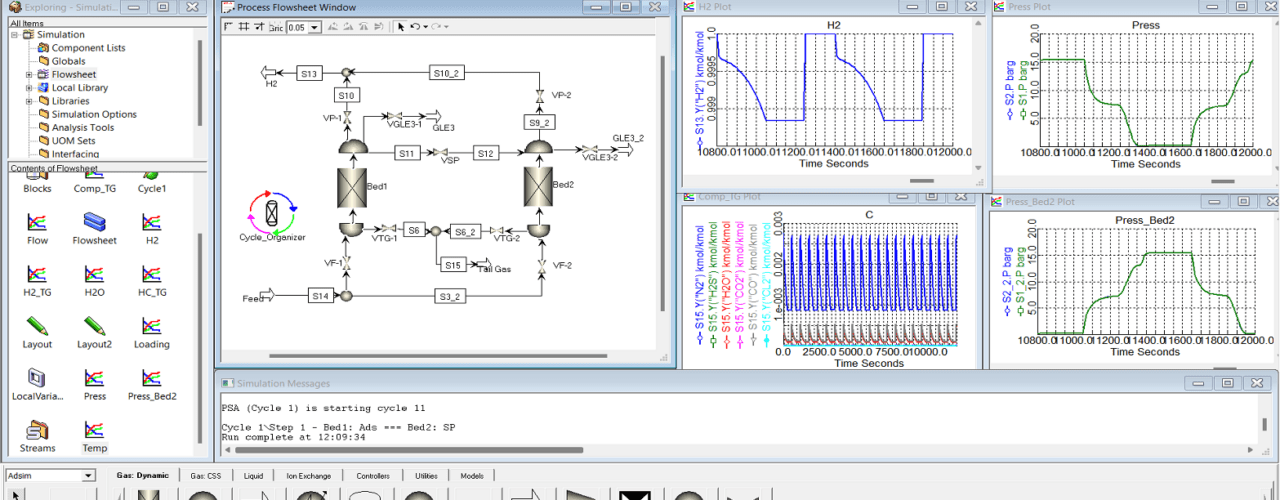
Task: Click the pointer select tool in flowsheet toolbar
Action: click(x=401, y=27)
